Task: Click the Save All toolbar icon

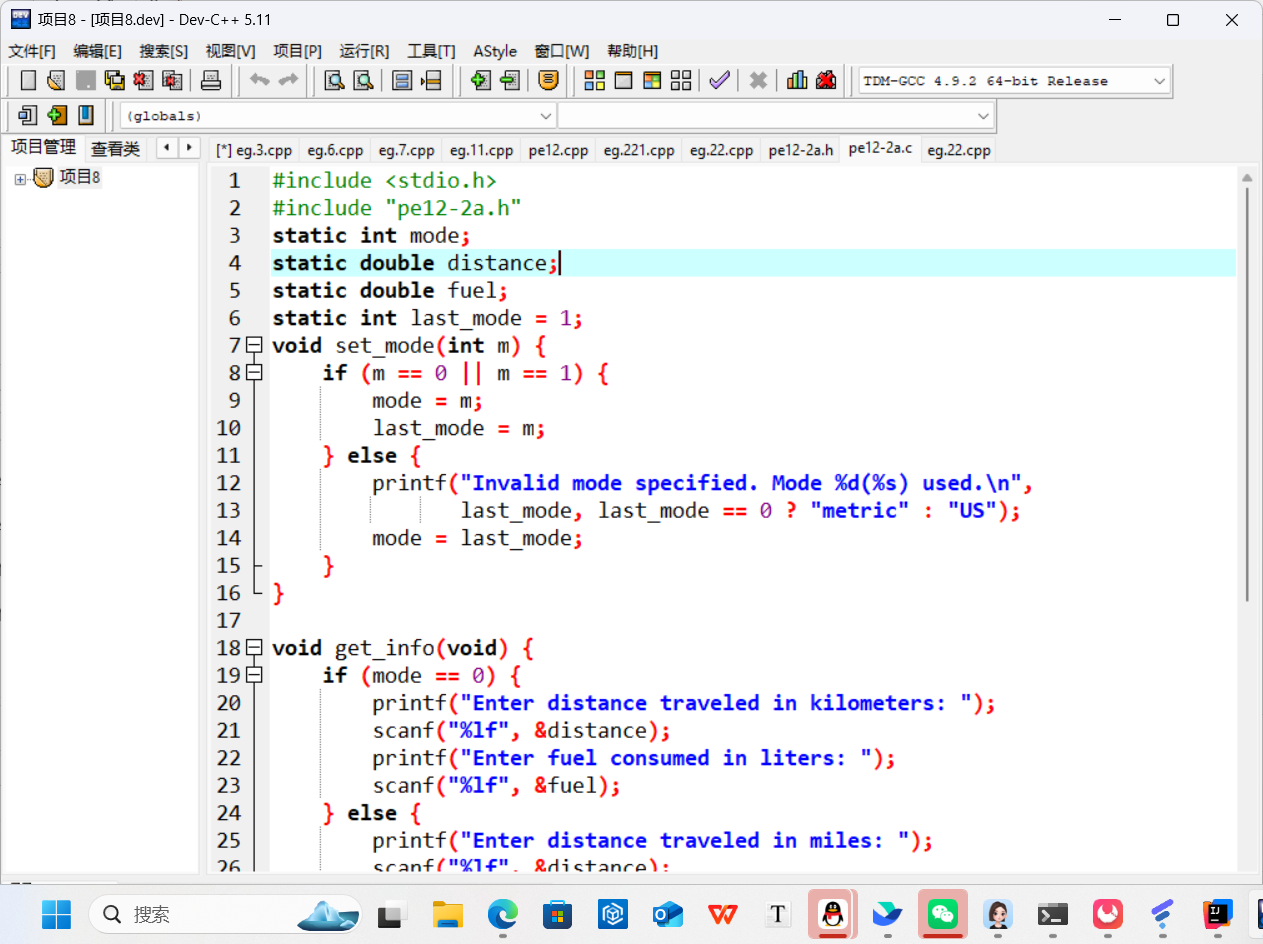Action: pos(115,81)
